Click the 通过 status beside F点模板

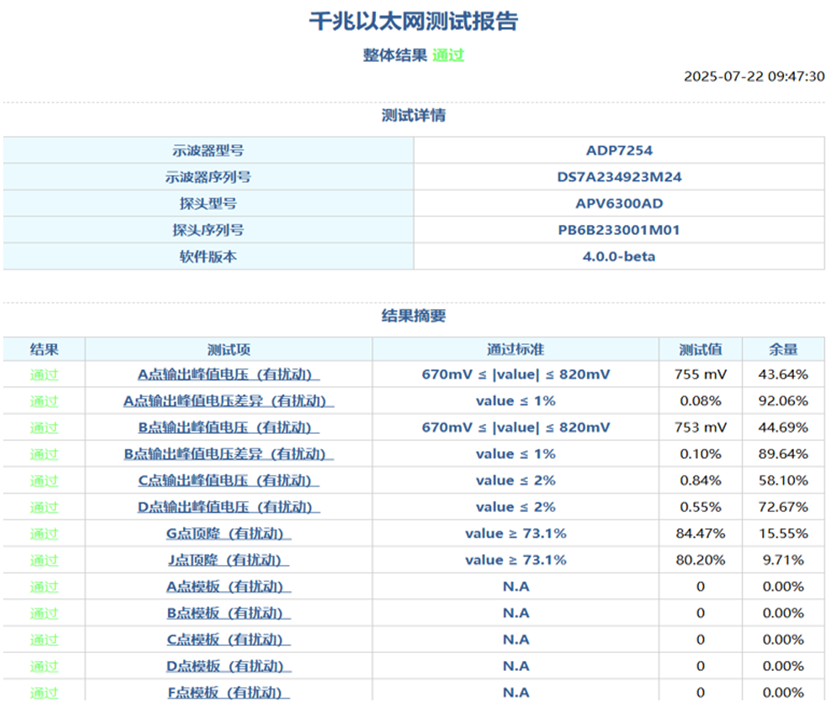(x=44, y=691)
